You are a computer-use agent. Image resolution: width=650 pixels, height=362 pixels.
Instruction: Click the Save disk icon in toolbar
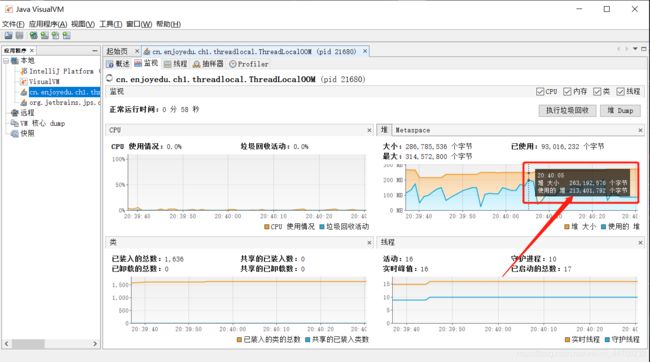pos(19,36)
